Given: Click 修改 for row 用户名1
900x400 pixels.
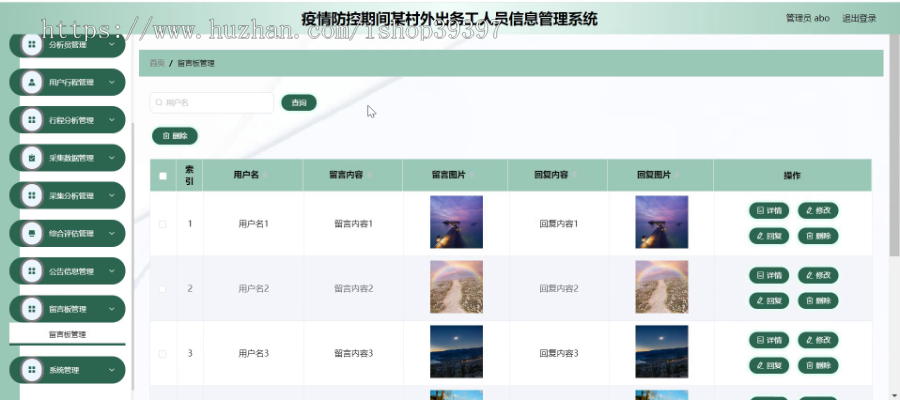Looking at the screenshot, I should pos(818,211).
